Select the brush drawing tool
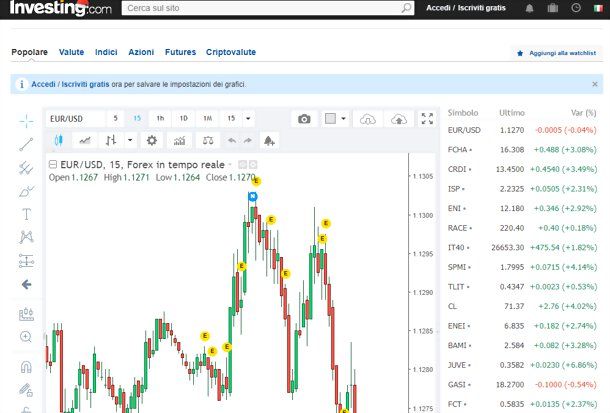 [x=26, y=191]
